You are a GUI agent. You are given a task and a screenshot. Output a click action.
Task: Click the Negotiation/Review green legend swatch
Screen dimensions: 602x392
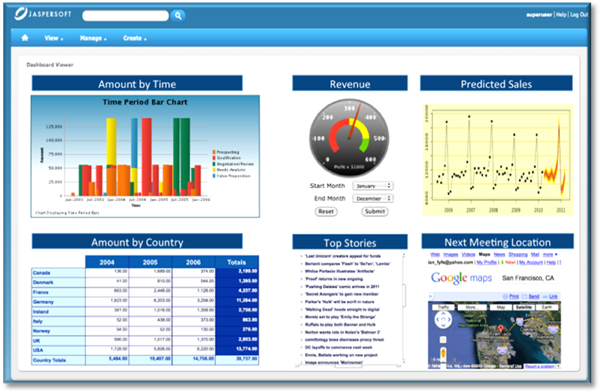214,164
